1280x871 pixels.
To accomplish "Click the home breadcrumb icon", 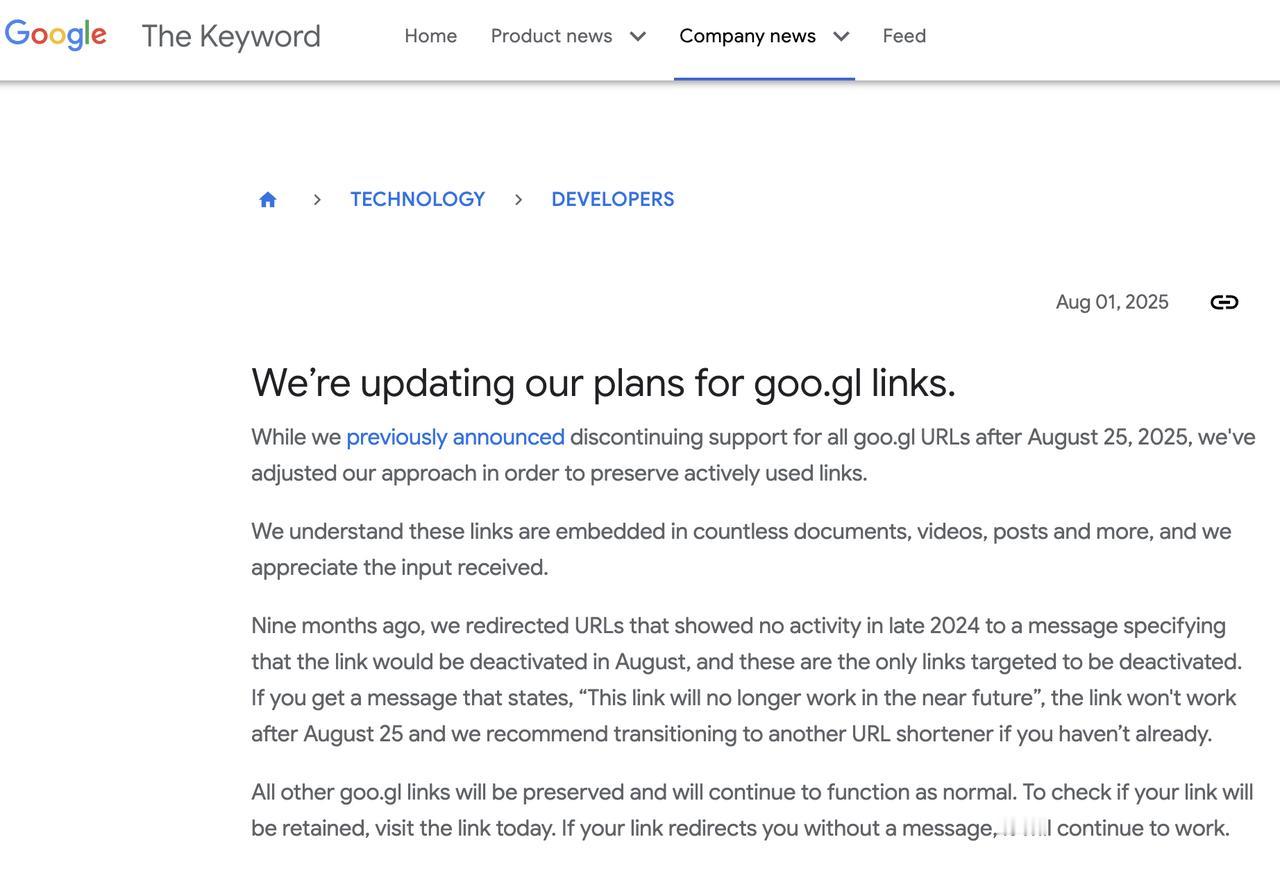I will (268, 199).
